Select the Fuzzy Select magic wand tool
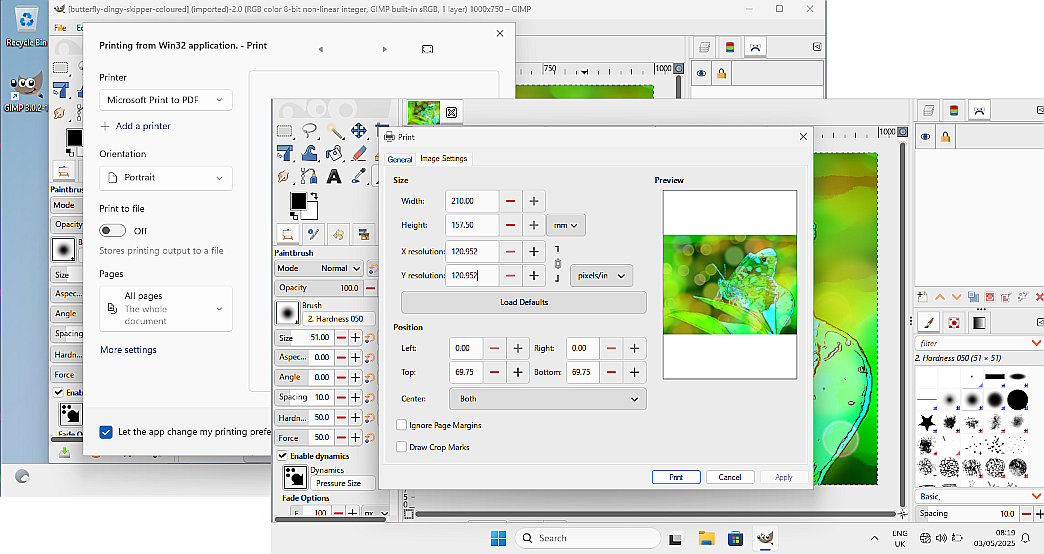The image size is (1044, 554). pos(335,131)
